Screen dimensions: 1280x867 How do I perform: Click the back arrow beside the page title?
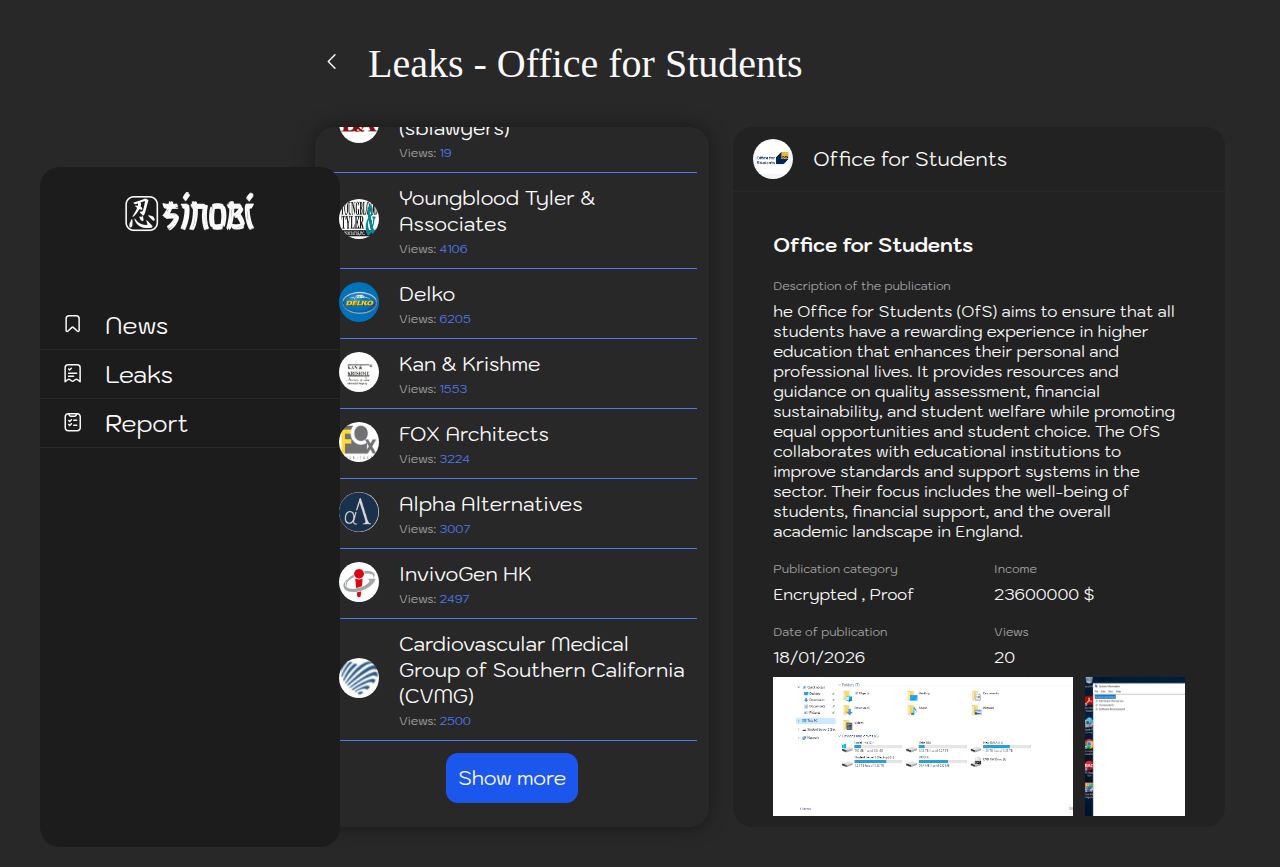[332, 62]
